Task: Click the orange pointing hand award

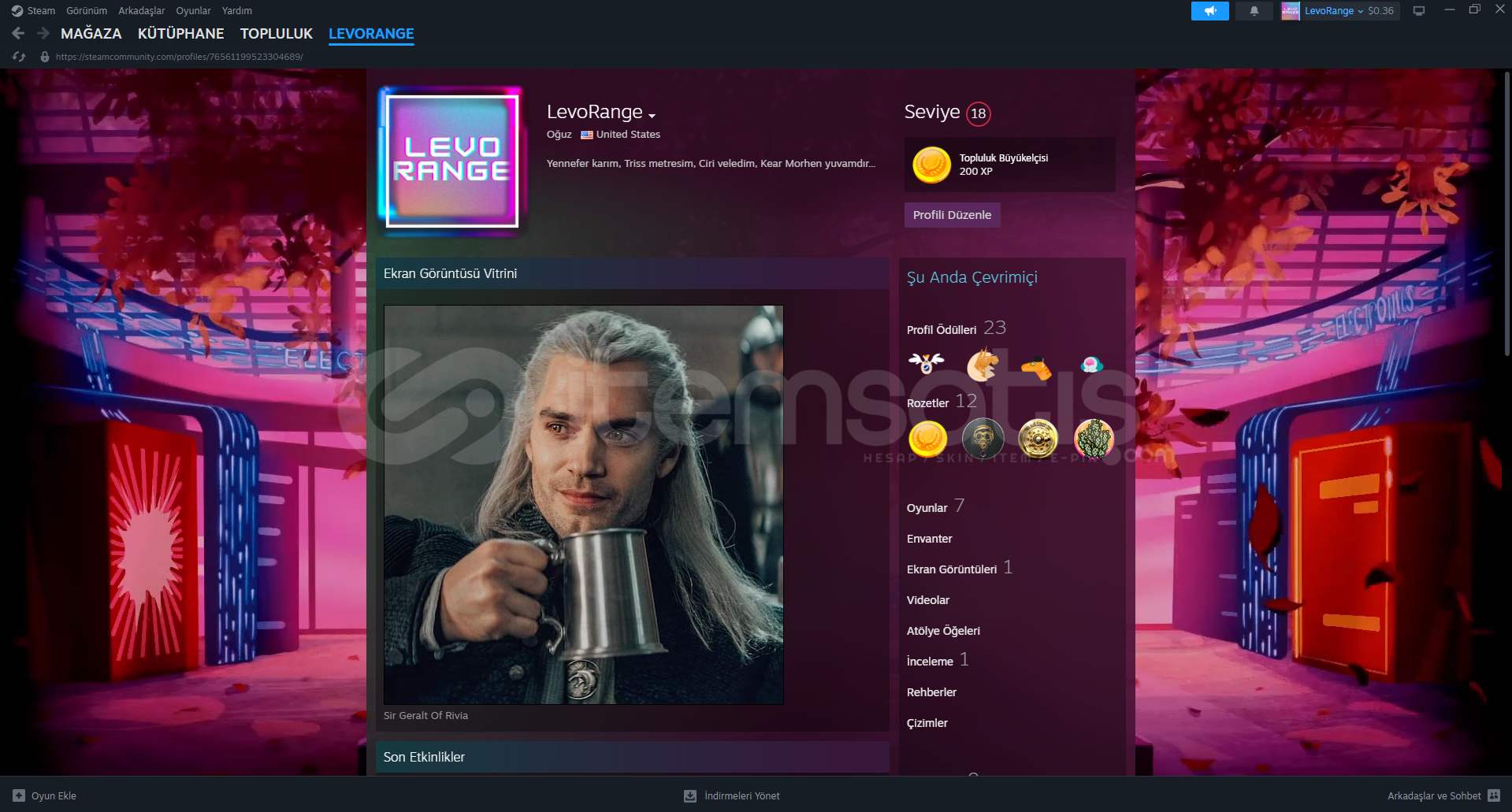Action: pos(1036,367)
